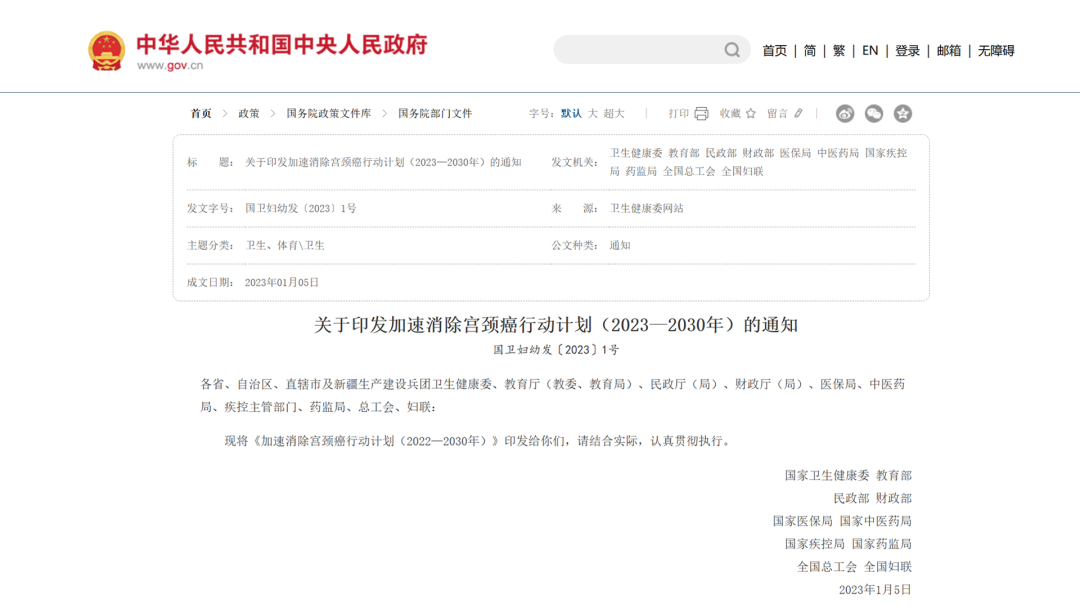This screenshot has width=1080, height=608.
Task: Open 首页 in the top navigation
Action: (x=774, y=51)
